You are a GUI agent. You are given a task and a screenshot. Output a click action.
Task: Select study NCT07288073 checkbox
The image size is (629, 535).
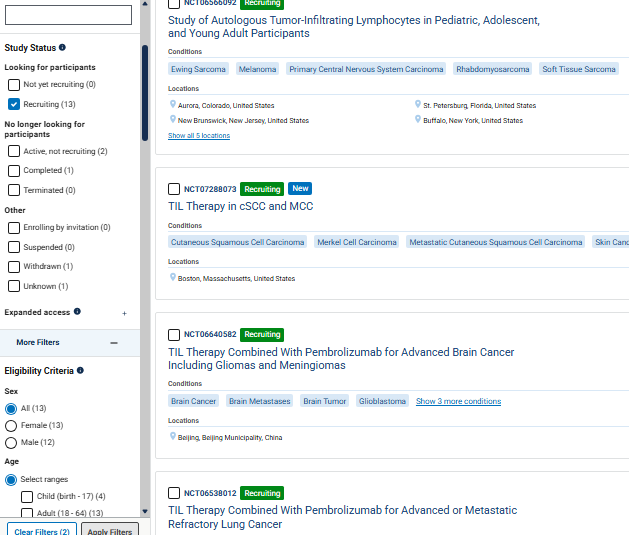[174, 189]
